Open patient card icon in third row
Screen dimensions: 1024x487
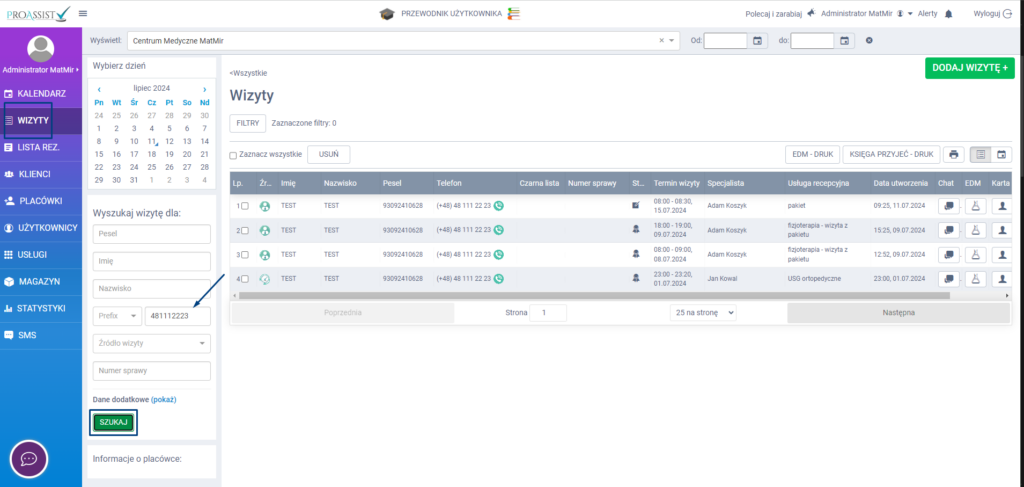(x=1000, y=254)
